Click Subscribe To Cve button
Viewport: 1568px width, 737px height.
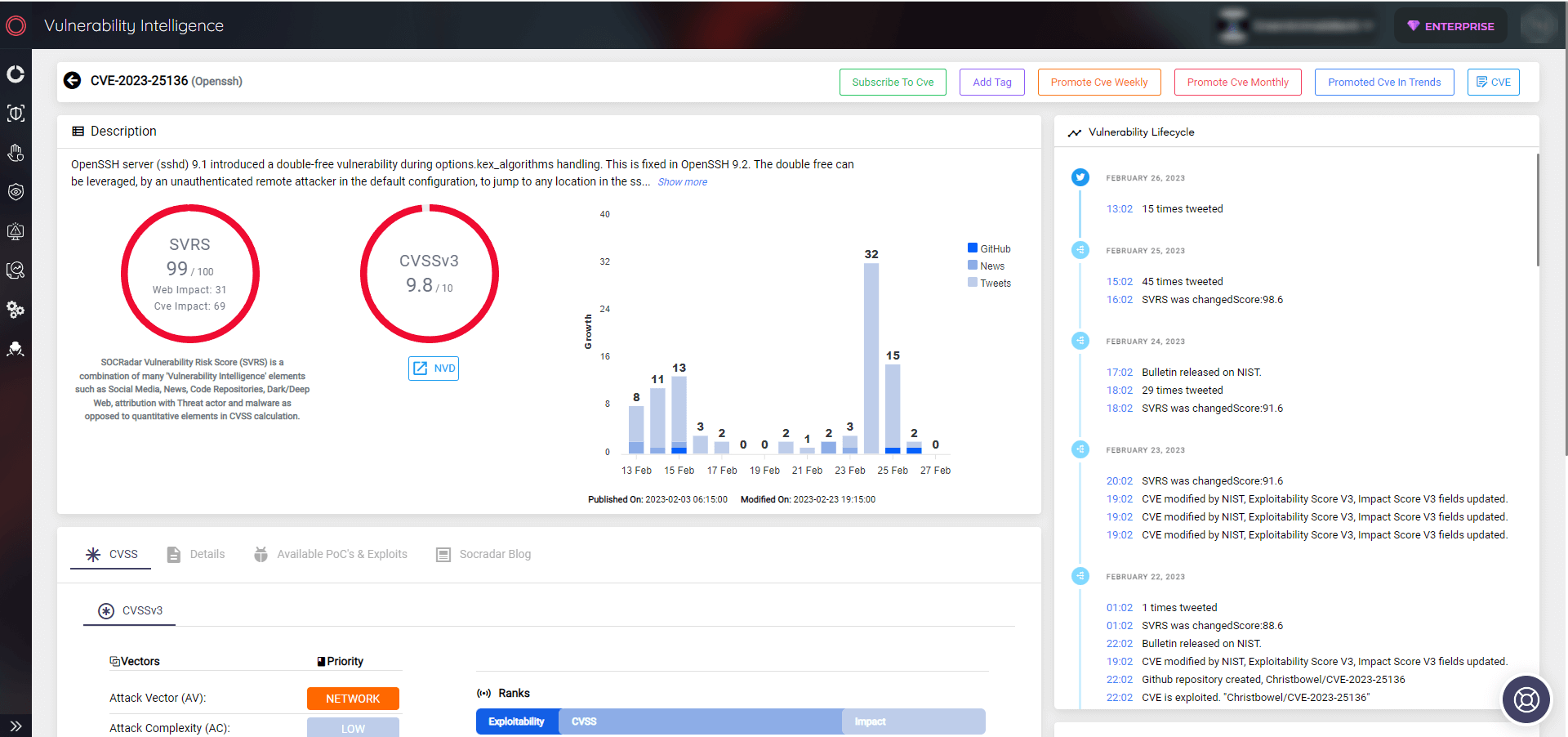pyautogui.click(x=893, y=82)
